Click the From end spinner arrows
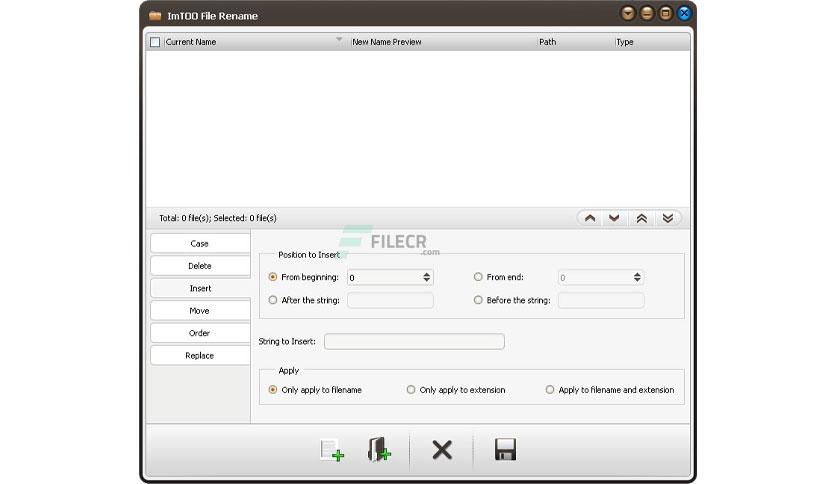 coord(637,277)
